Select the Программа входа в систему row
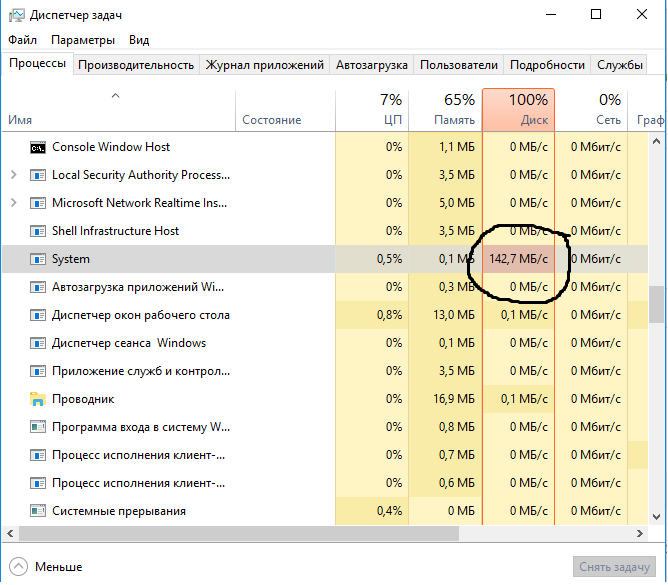Viewport: 668px width, 585px height. [x=325, y=427]
